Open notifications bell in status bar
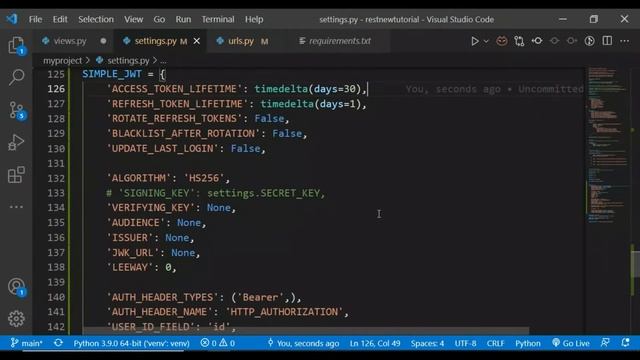 [625, 343]
